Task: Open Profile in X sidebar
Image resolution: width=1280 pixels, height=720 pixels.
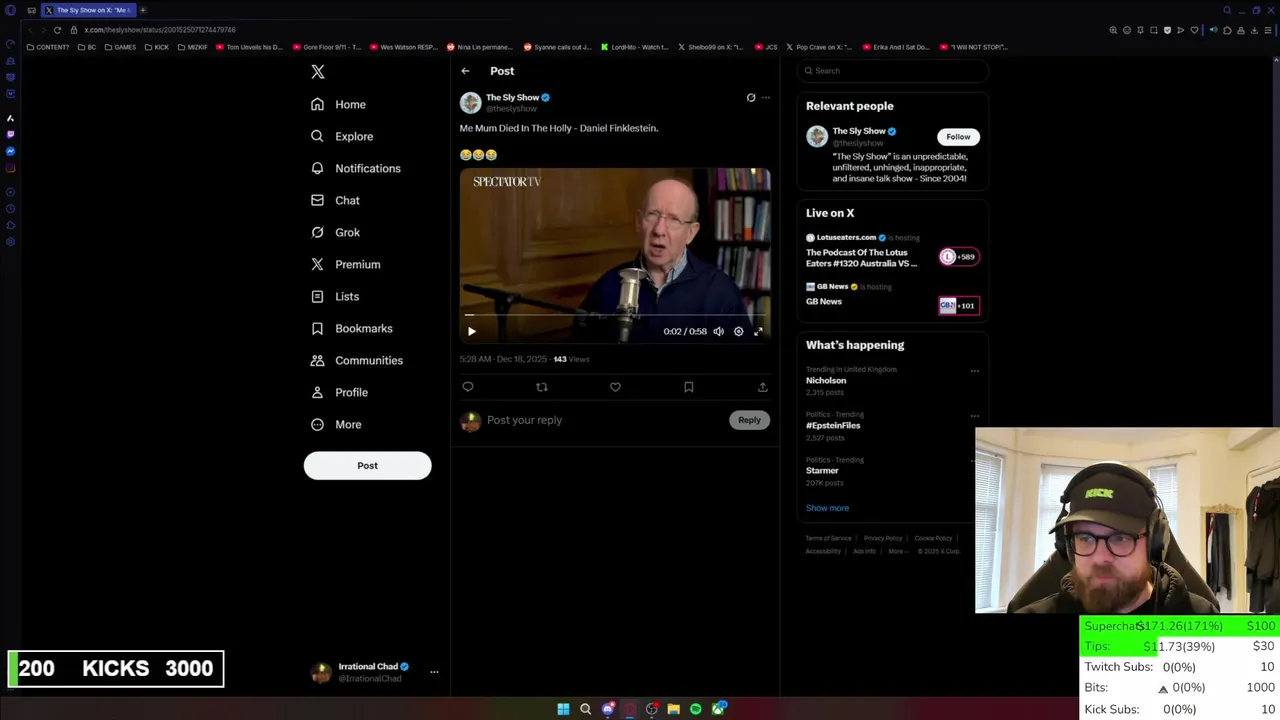Action: pyautogui.click(x=340, y=392)
